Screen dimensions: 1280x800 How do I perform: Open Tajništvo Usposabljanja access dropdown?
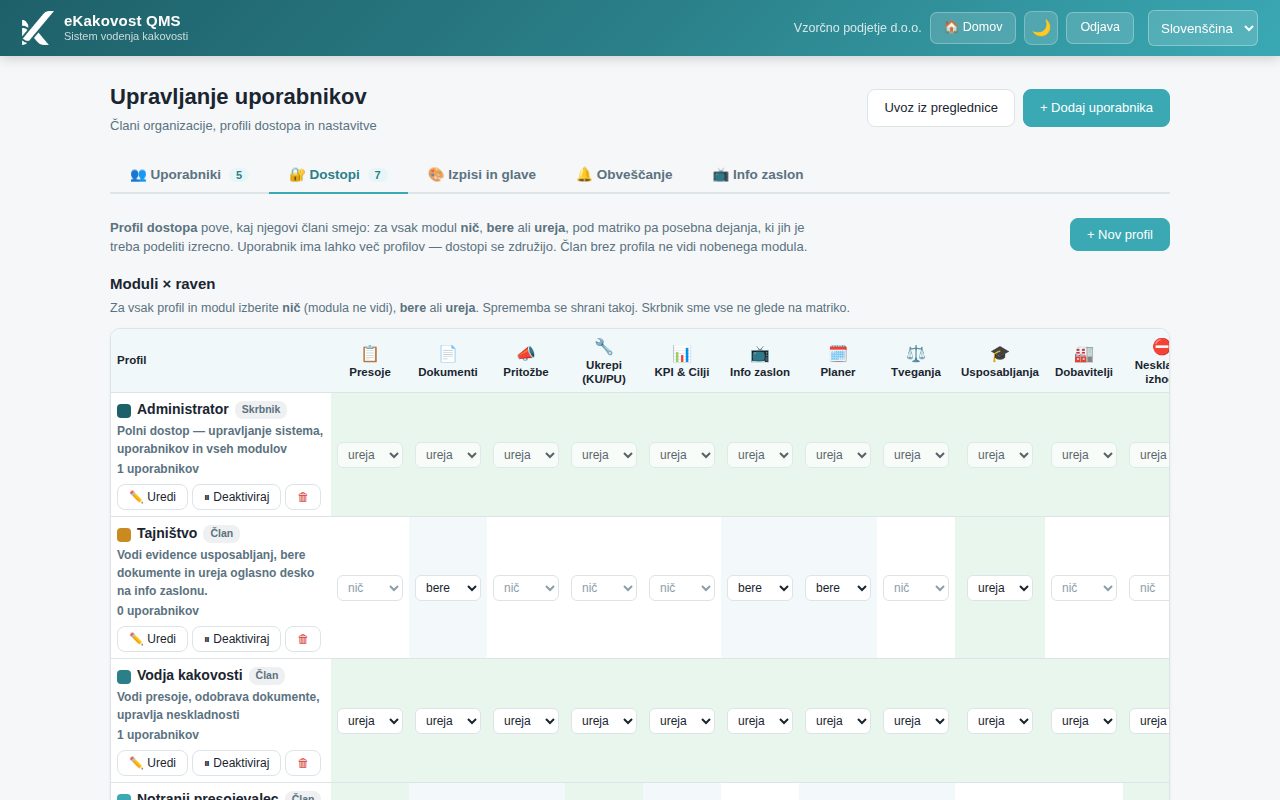[1000, 588]
